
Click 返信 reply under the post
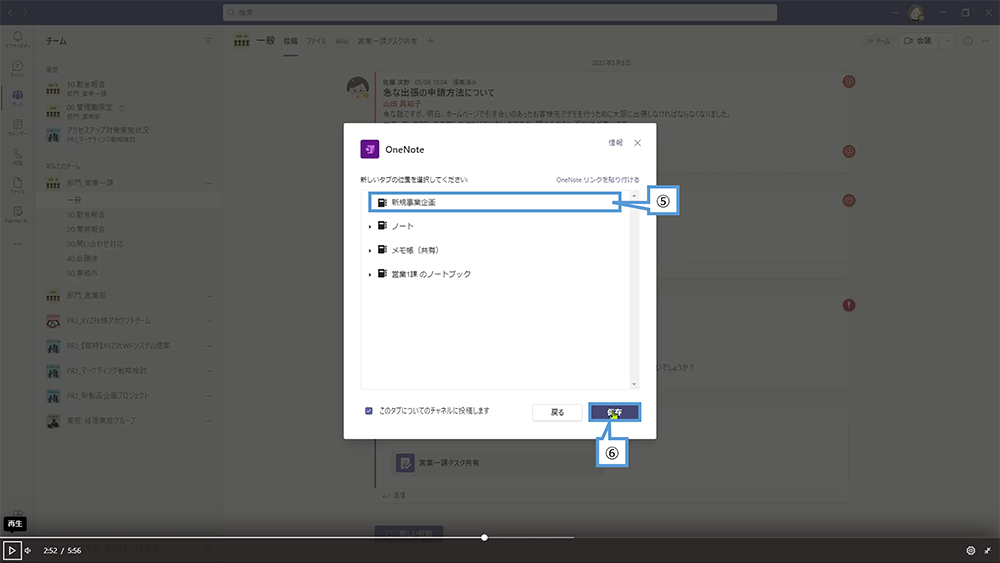394,495
